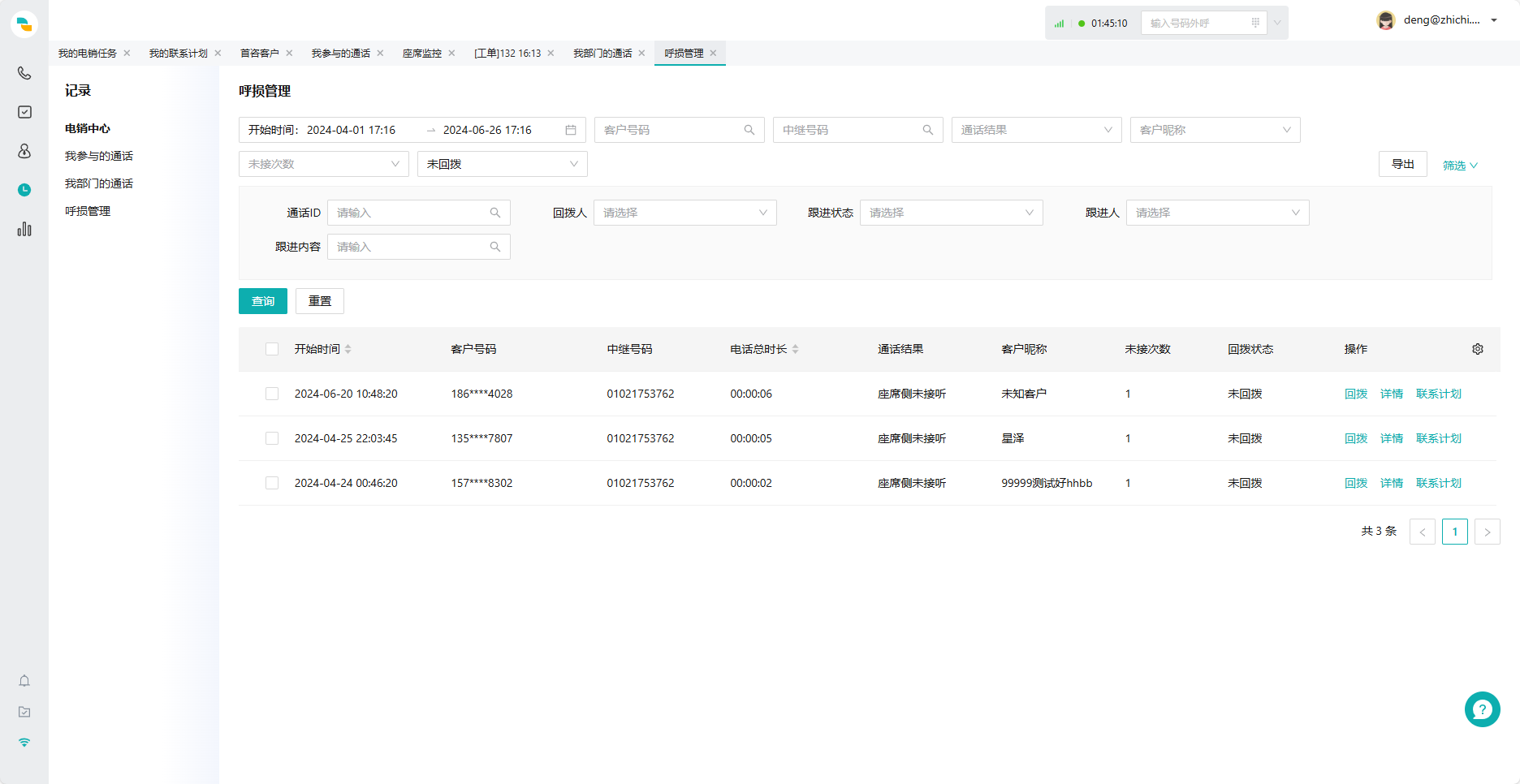Open 我参与的通话 in records menu
This screenshot has height=784, width=1520.
[x=99, y=156]
